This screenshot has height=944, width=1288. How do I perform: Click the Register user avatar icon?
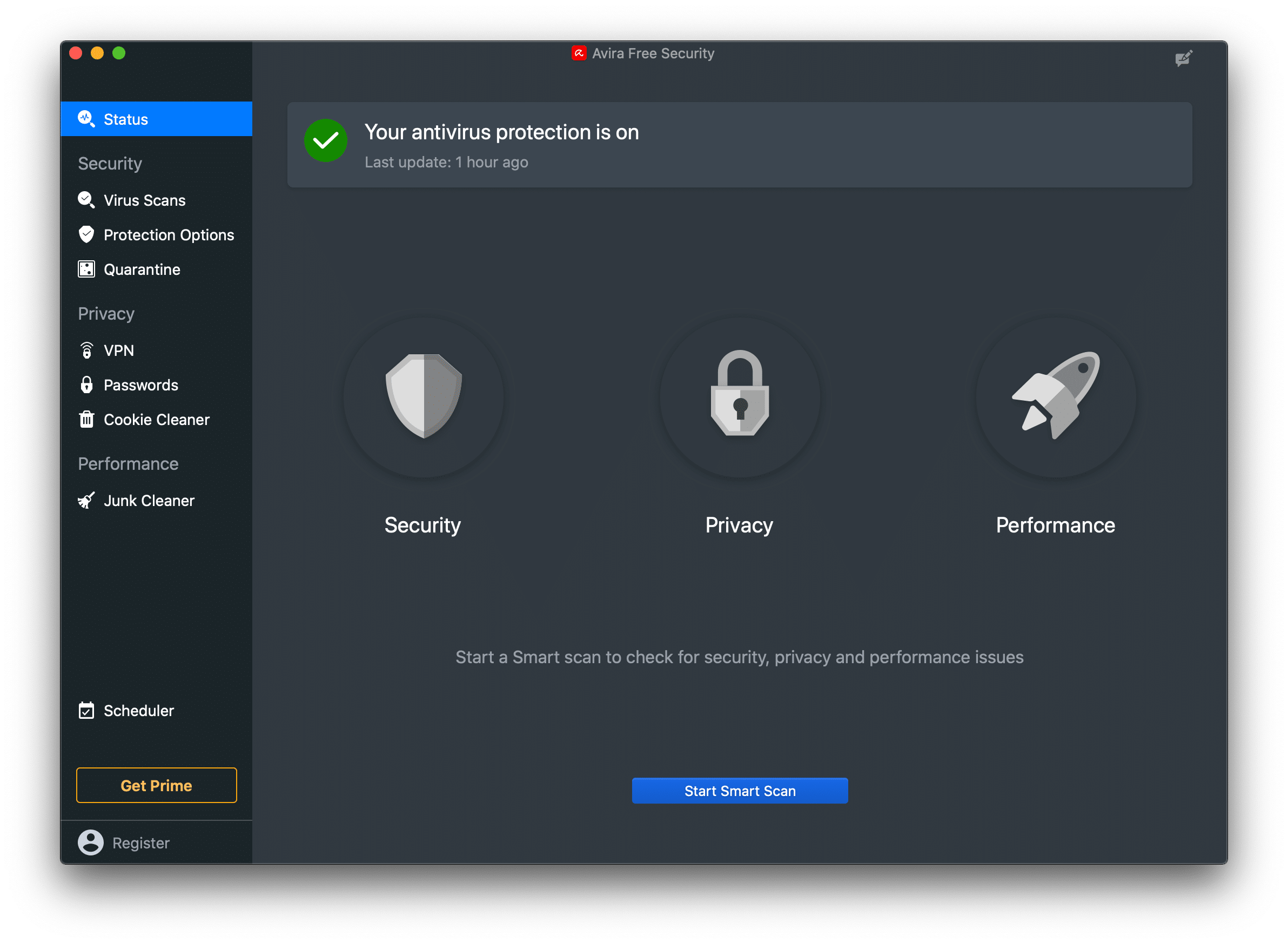(90, 842)
